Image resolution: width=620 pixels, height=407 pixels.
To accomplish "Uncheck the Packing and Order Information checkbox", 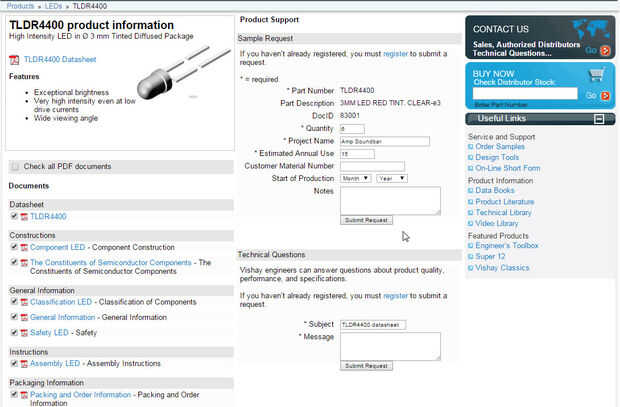I will point(13,395).
